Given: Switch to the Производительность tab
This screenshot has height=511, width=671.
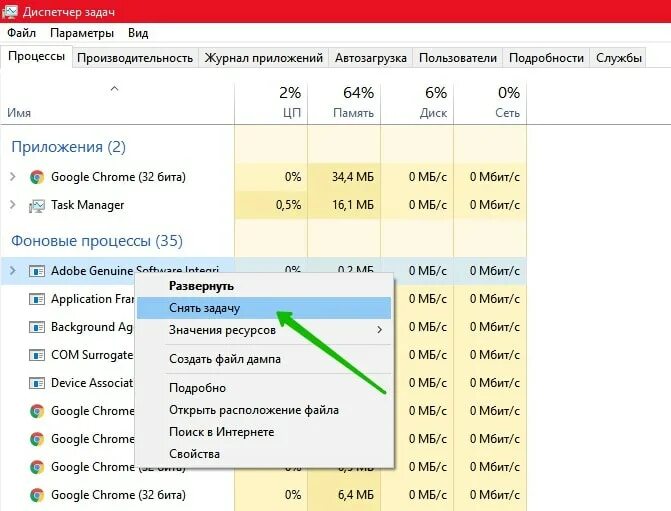Looking at the screenshot, I should (x=135, y=58).
